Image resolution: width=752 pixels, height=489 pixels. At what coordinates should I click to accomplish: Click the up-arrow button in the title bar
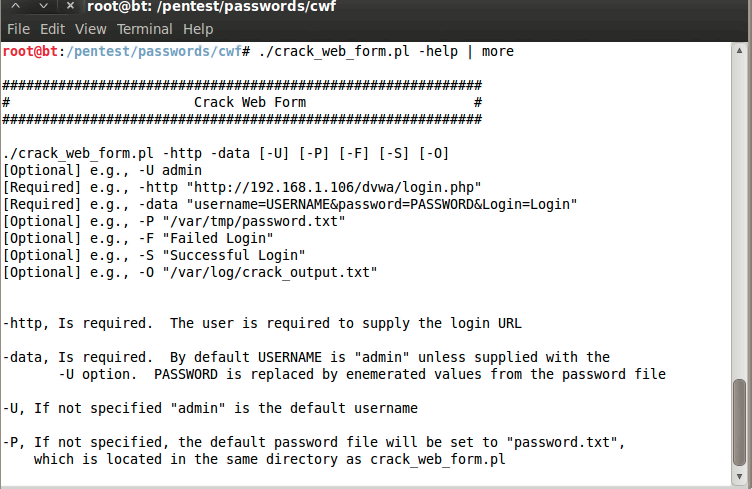(15, 8)
